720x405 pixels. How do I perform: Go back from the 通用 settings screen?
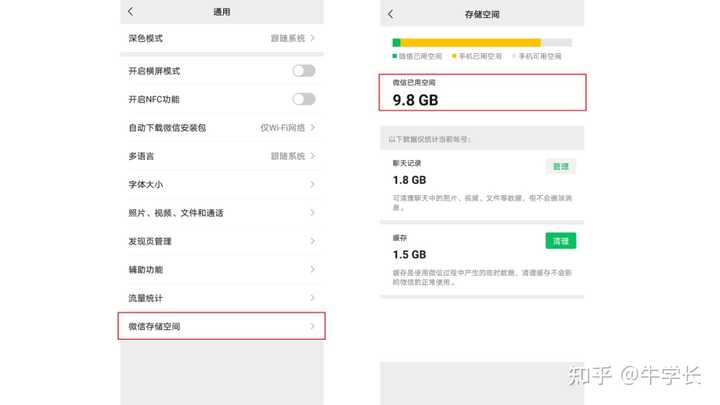[130, 11]
